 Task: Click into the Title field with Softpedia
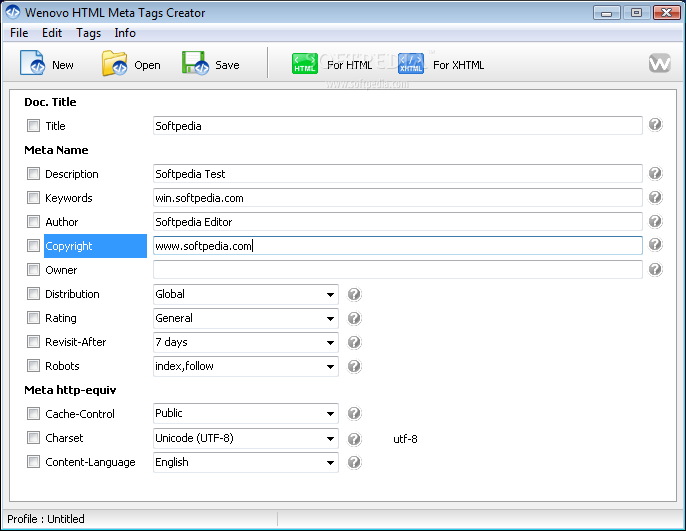click(398, 126)
